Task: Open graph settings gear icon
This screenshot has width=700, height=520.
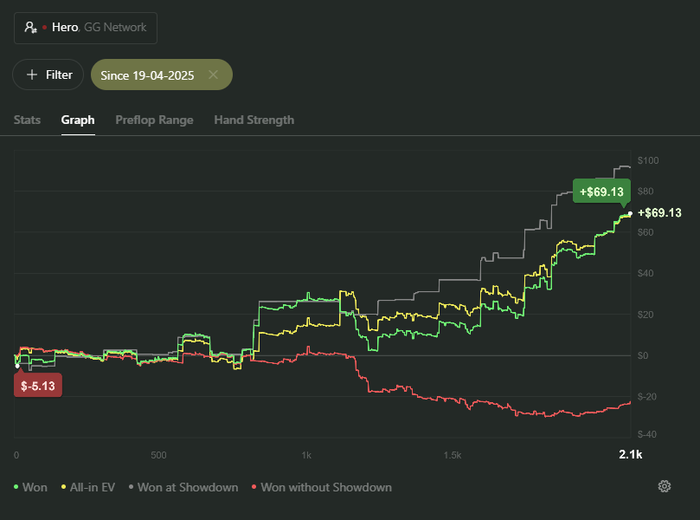Action: 664,487
